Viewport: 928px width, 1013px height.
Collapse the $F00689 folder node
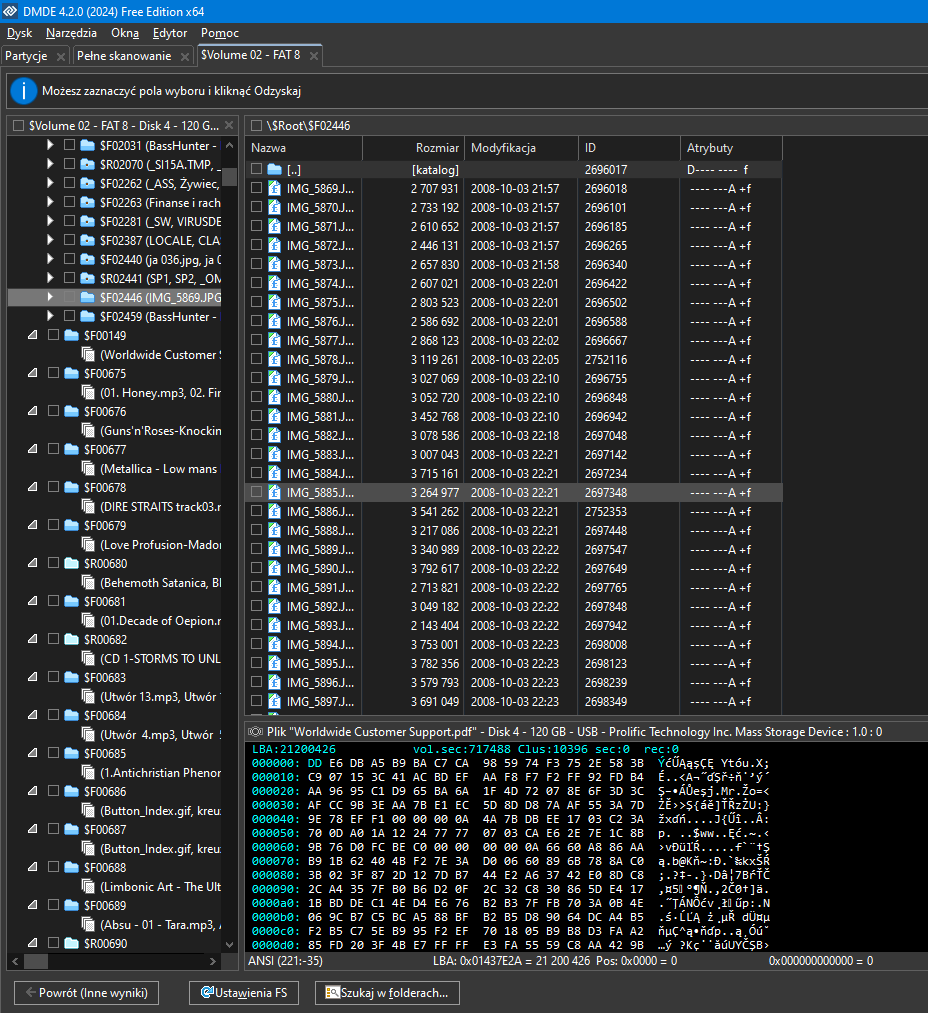[x=33, y=904]
